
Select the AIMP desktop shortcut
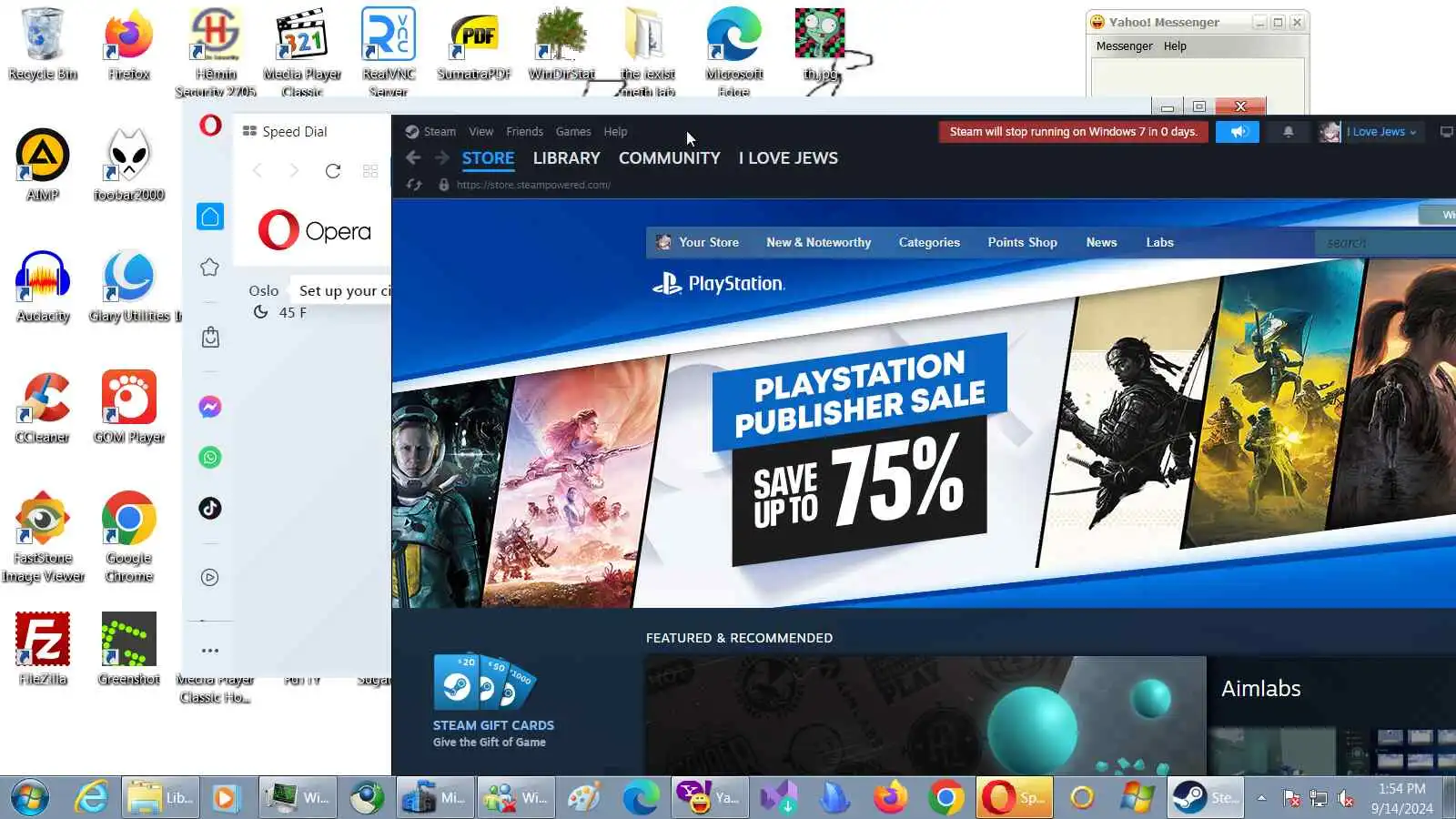pos(43,166)
